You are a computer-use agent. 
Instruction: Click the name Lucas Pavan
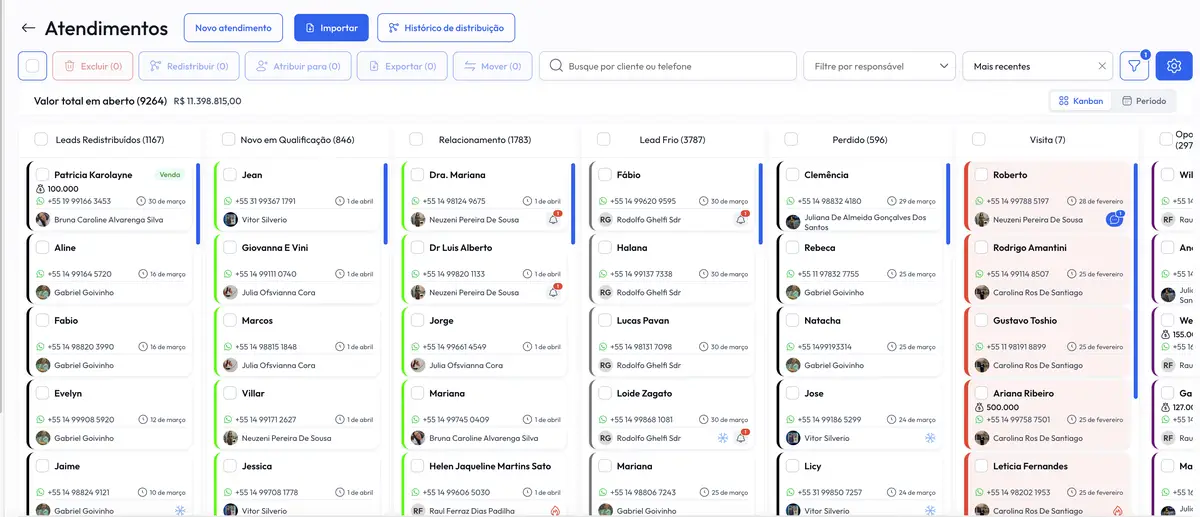pos(643,321)
